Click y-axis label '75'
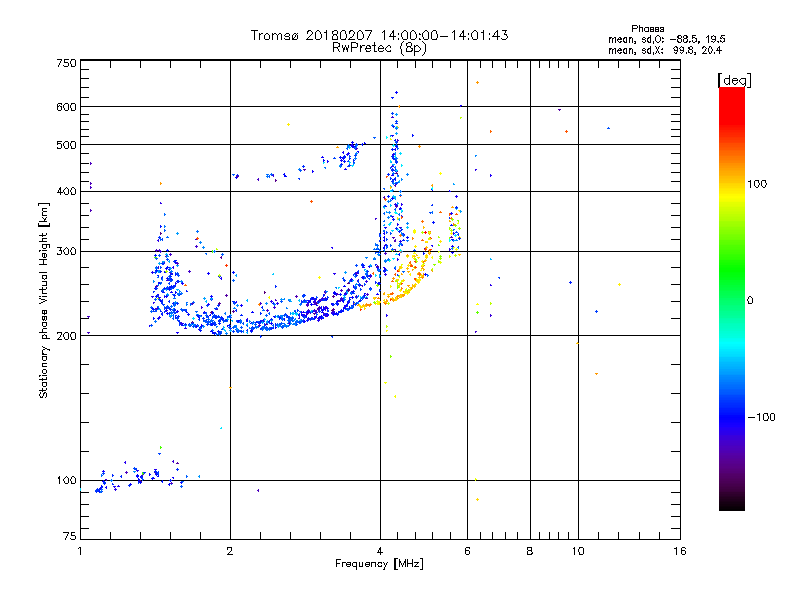800x600 pixels. pyautogui.click(x=70, y=536)
